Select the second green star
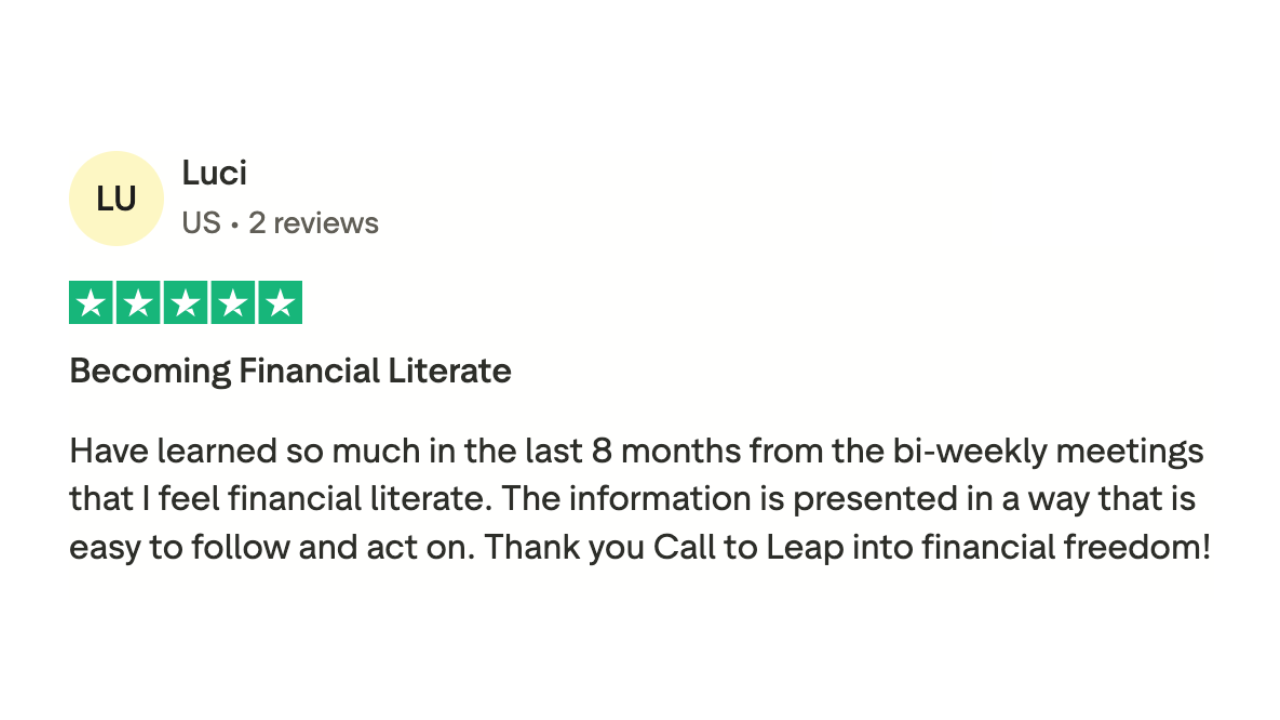The width and height of the screenshot is (1280, 720). coord(138,303)
